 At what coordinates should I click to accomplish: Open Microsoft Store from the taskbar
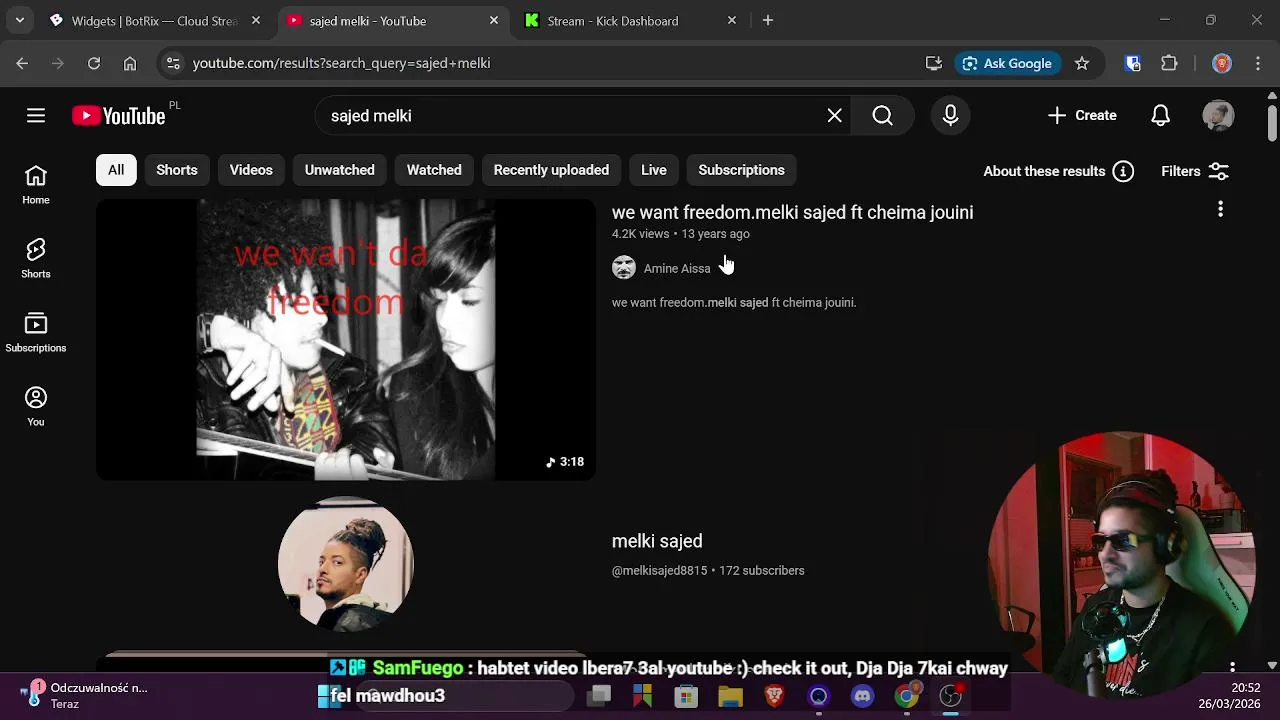(x=686, y=696)
